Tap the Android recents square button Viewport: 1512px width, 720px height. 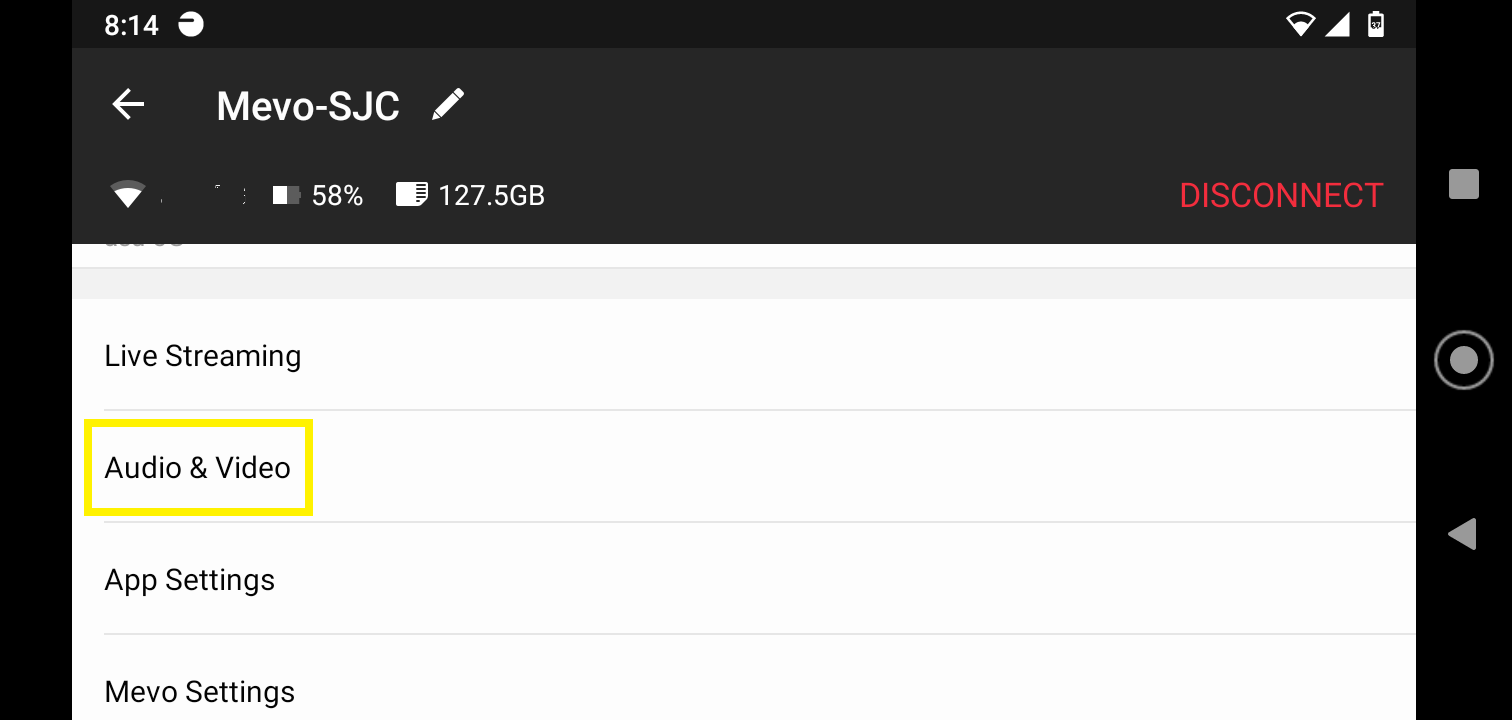click(1462, 184)
